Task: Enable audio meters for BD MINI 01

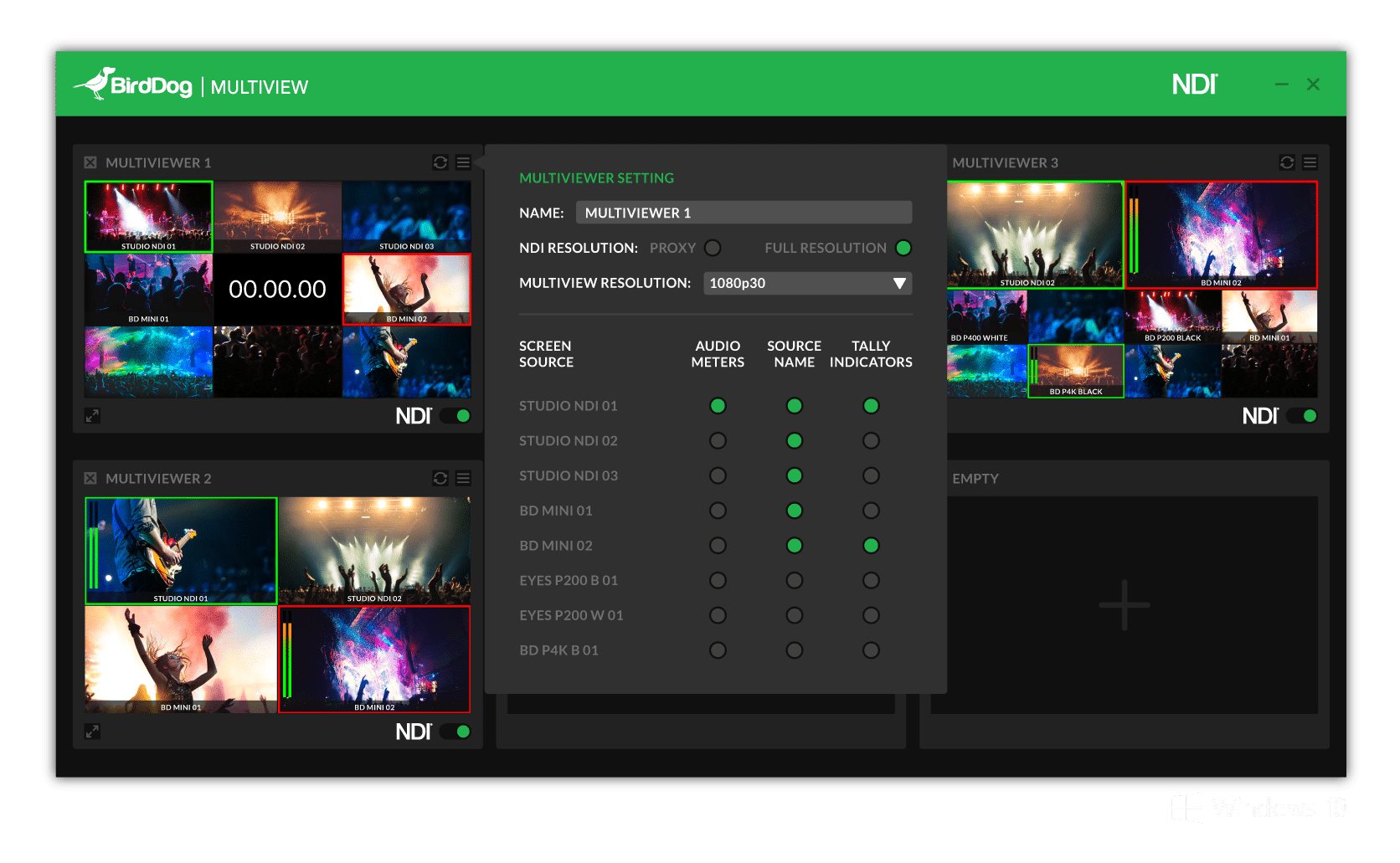Action: point(718,511)
